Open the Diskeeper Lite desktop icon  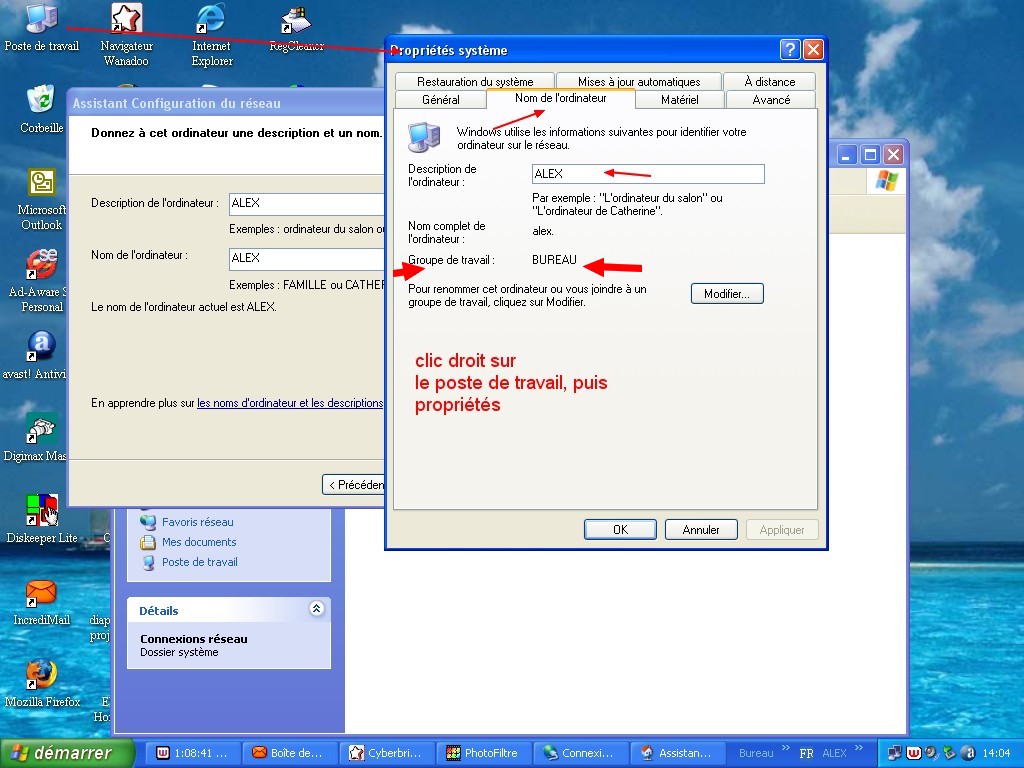pos(41,511)
